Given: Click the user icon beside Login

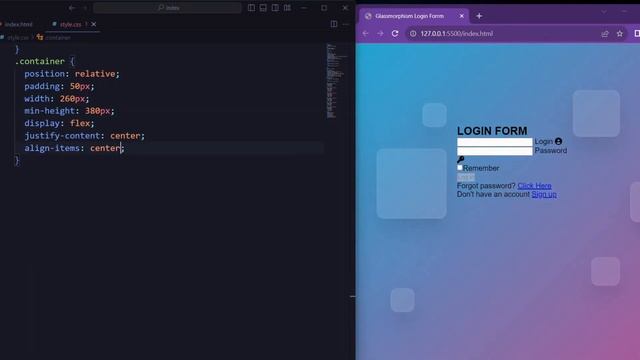Looking at the screenshot, I should (558, 141).
